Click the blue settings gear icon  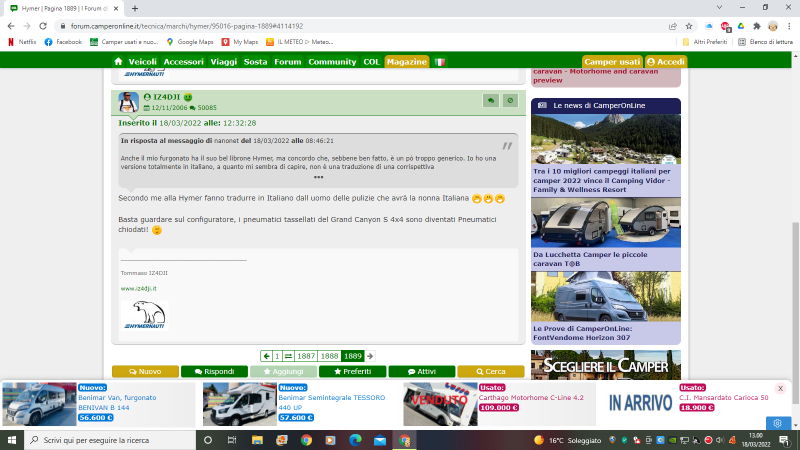tap(778, 423)
